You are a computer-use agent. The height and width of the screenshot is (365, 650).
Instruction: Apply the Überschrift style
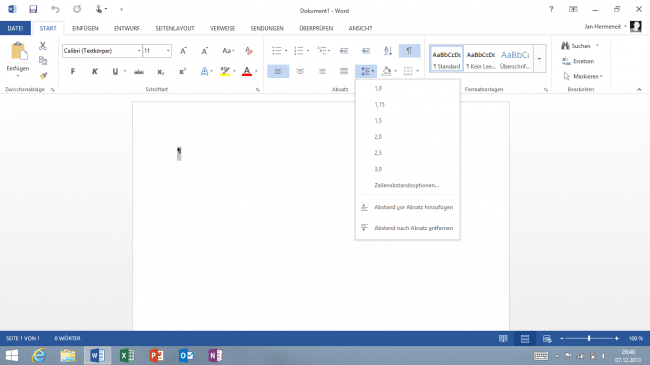point(515,59)
